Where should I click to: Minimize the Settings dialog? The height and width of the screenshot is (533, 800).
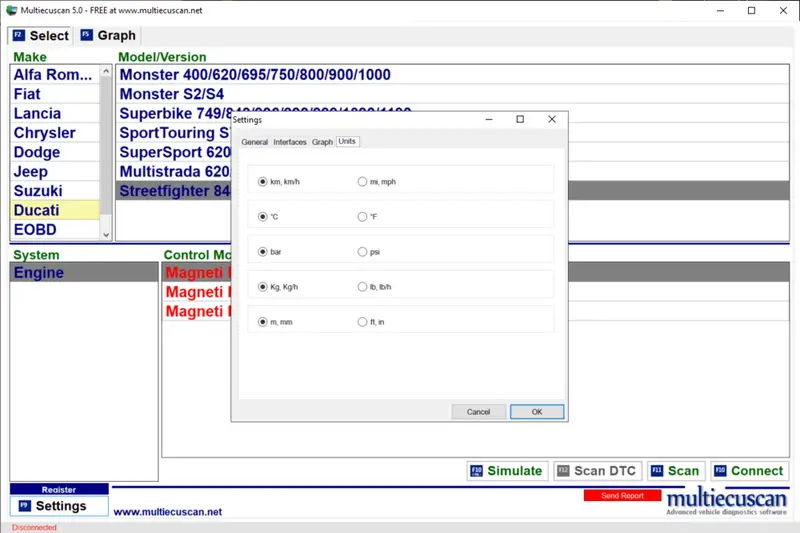[489, 119]
